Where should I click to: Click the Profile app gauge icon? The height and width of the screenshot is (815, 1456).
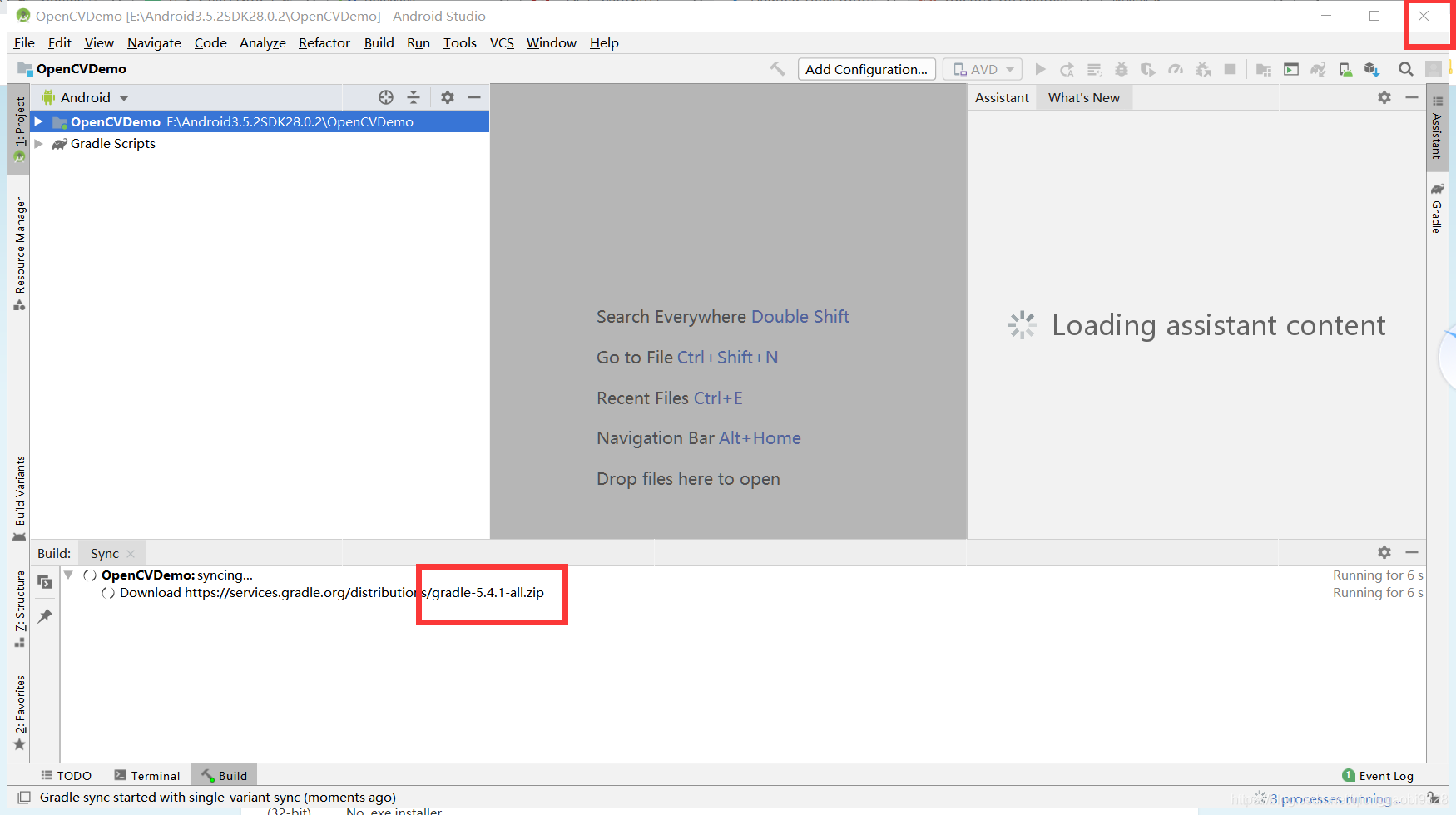tap(1176, 69)
